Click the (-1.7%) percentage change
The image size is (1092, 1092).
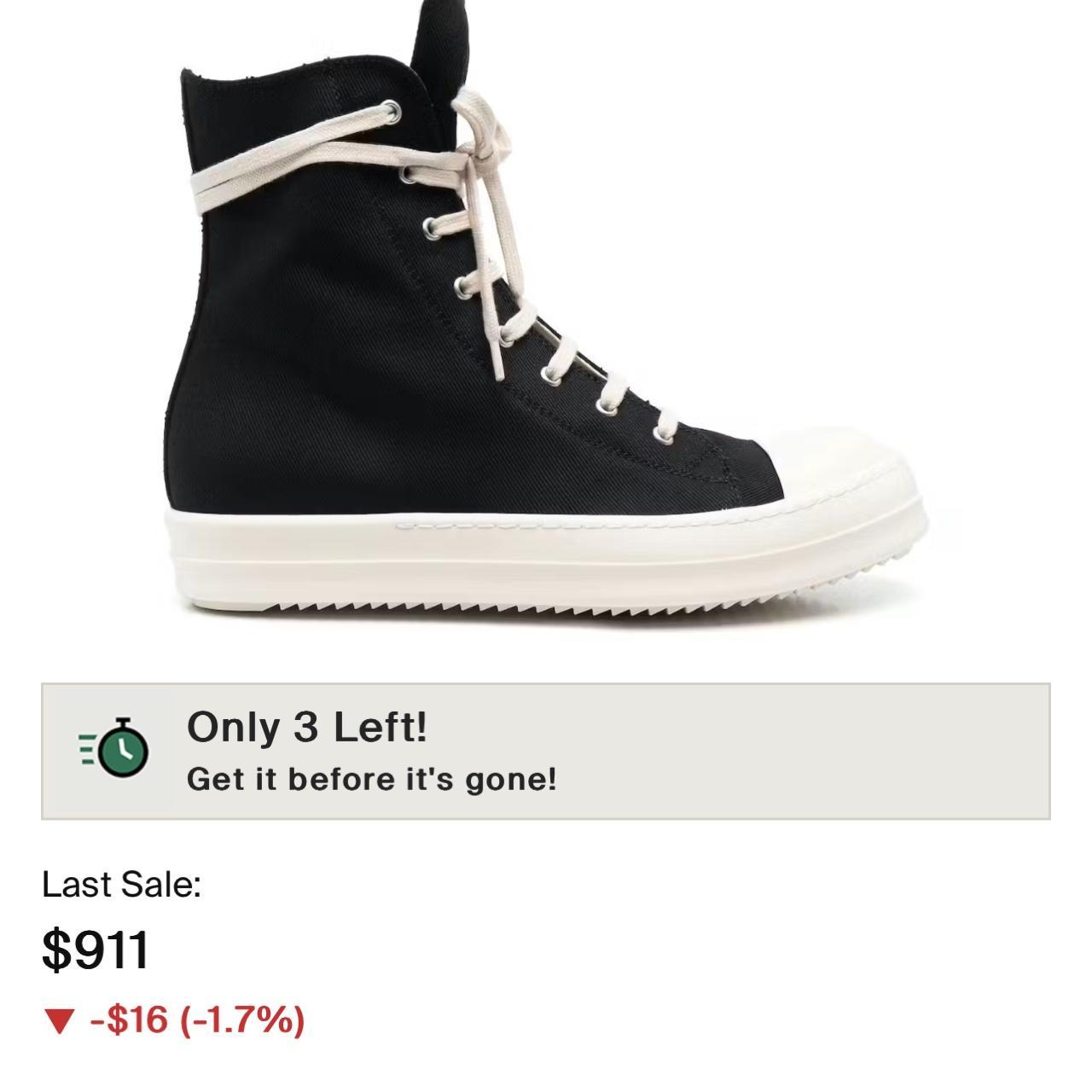(x=242, y=1019)
